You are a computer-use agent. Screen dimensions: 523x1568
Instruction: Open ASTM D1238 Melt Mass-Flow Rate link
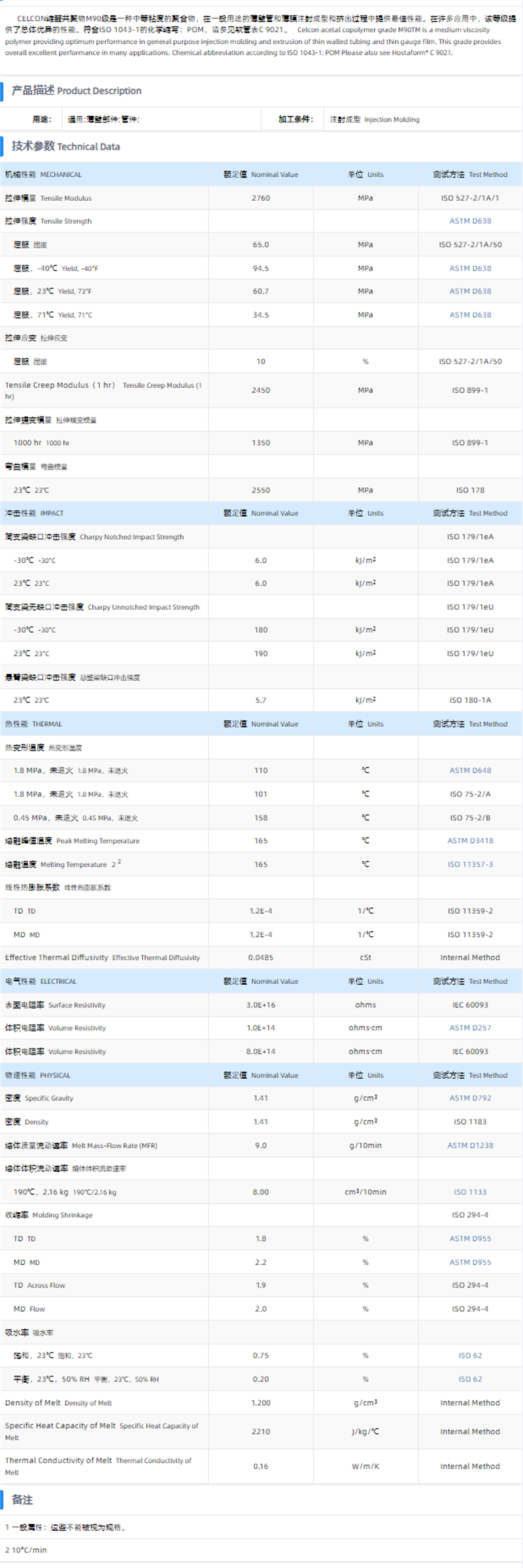(x=470, y=1145)
